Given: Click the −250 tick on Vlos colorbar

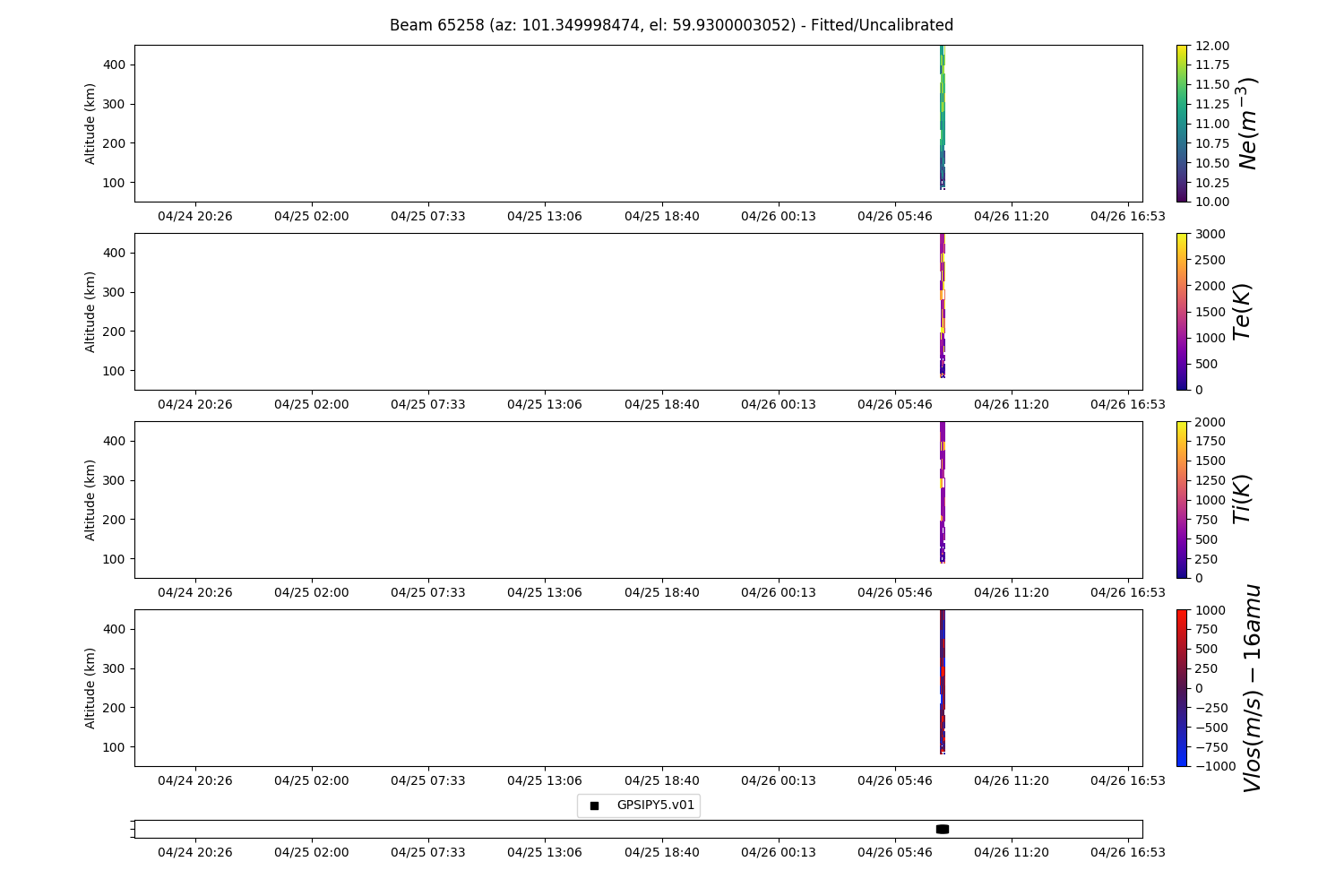Looking at the screenshot, I should tap(1210, 708).
